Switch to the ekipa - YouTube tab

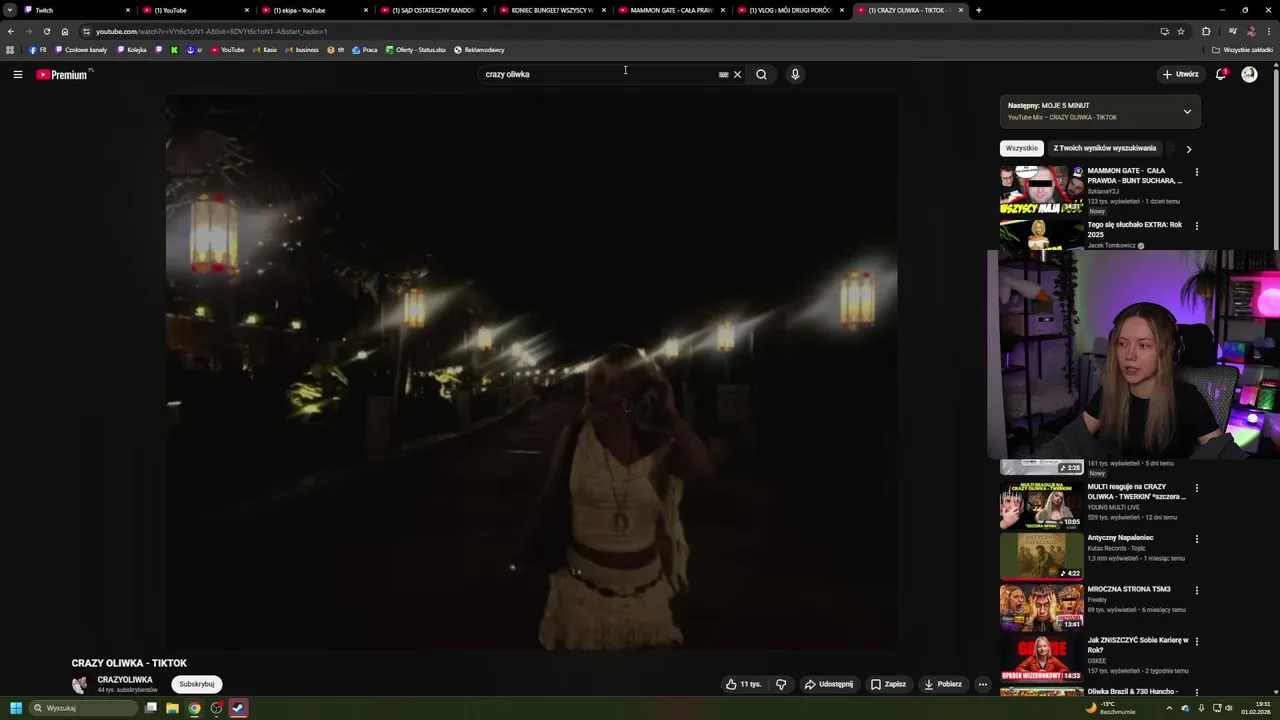click(313, 10)
